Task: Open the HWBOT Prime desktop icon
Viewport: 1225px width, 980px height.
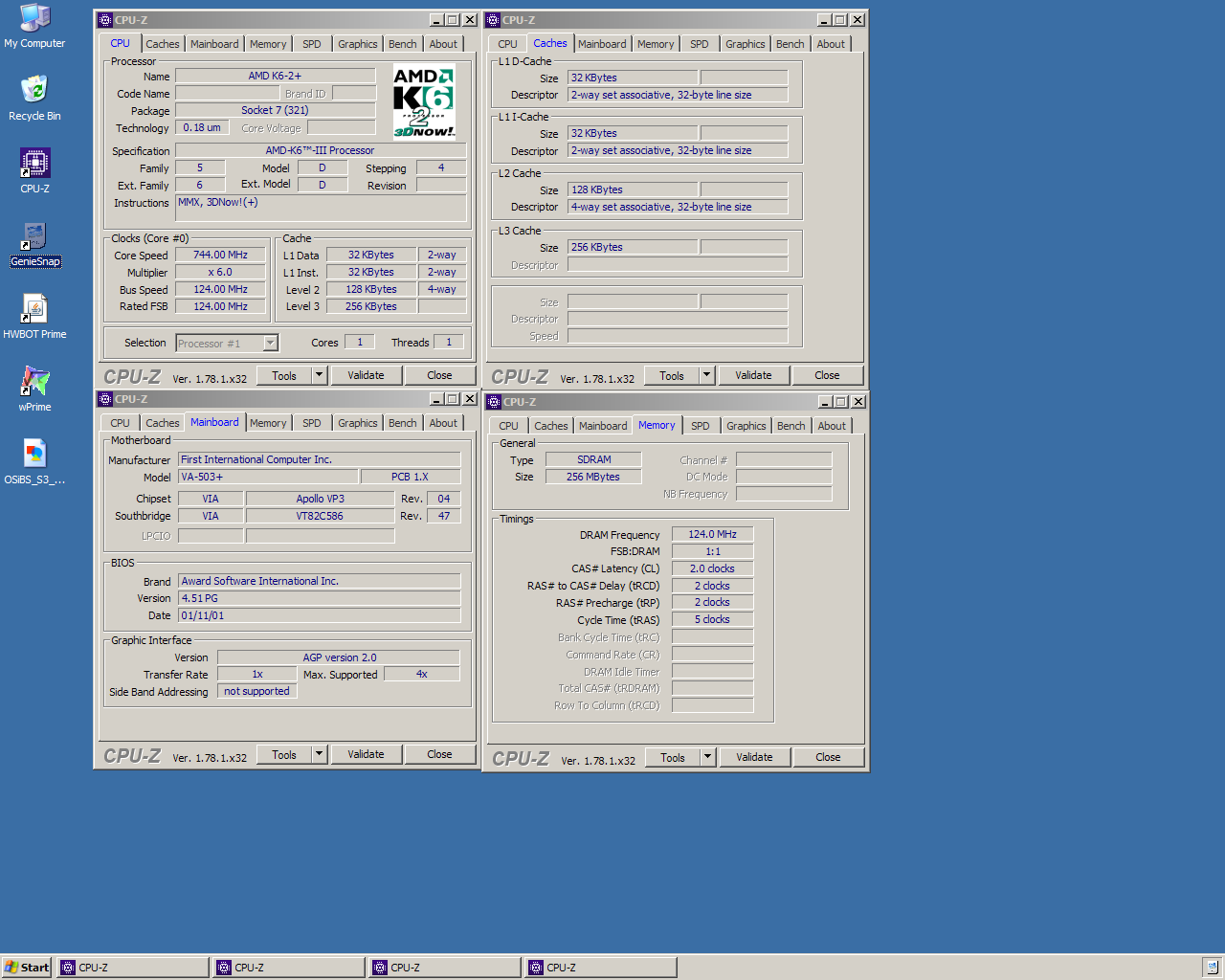Action: 34,317
